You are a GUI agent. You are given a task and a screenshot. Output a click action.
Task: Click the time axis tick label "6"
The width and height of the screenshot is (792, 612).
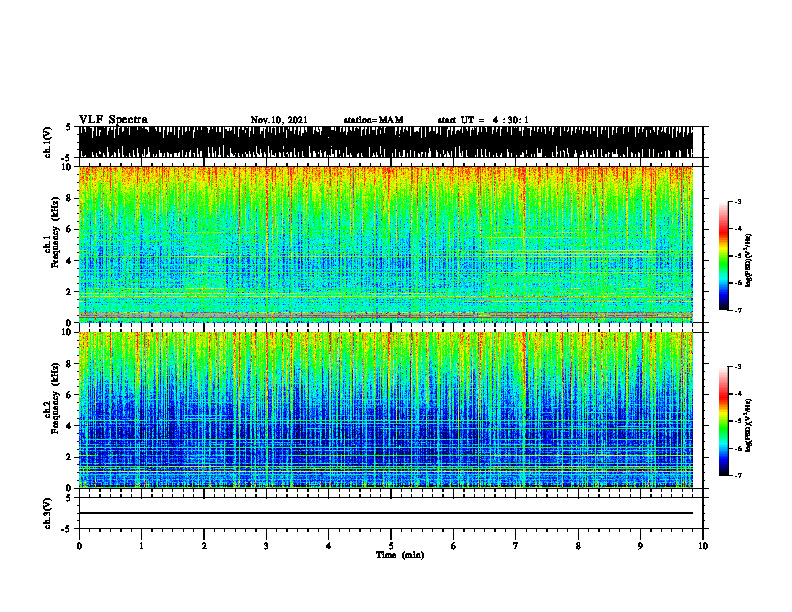[x=454, y=546]
